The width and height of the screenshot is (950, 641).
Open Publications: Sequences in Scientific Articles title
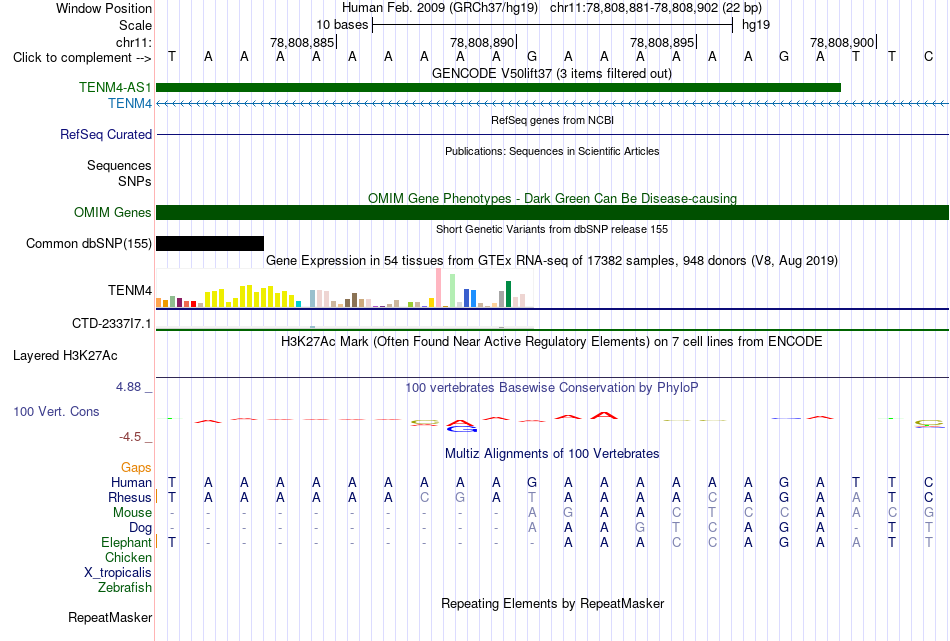(552, 151)
